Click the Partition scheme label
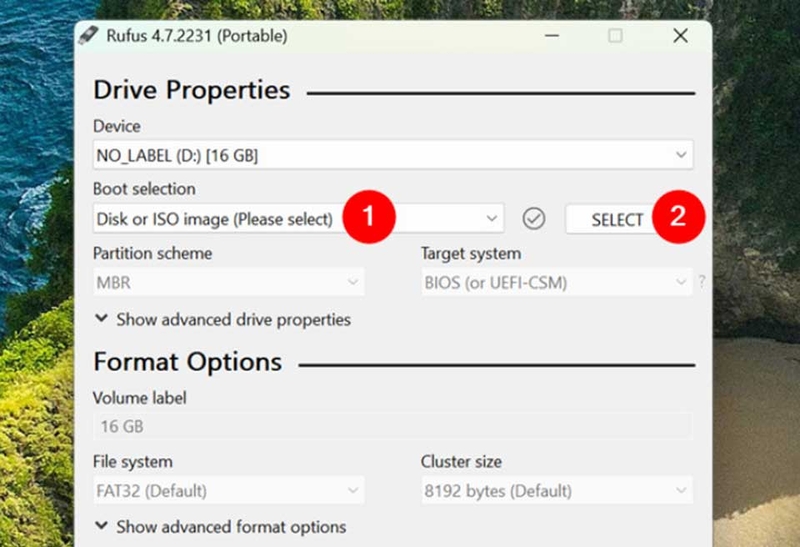 tap(153, 253)
